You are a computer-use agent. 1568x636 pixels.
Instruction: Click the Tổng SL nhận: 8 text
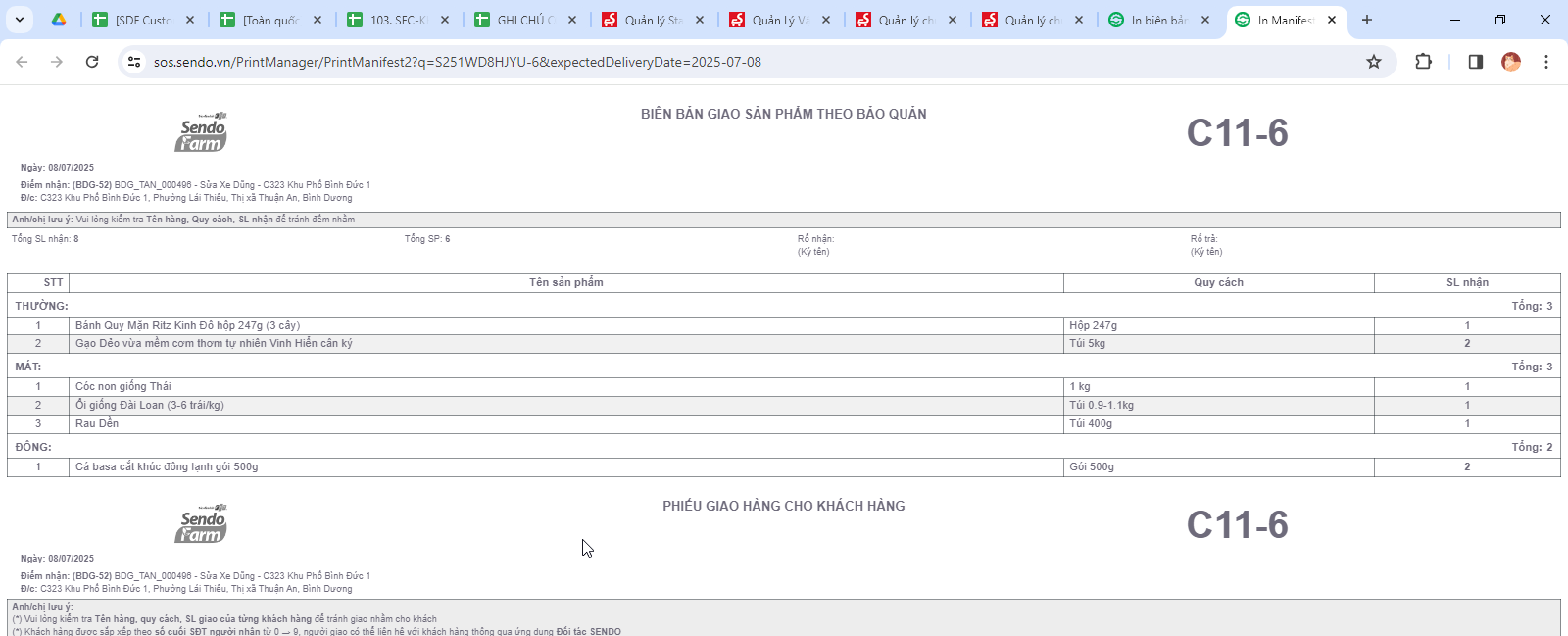tap(45, 239)
